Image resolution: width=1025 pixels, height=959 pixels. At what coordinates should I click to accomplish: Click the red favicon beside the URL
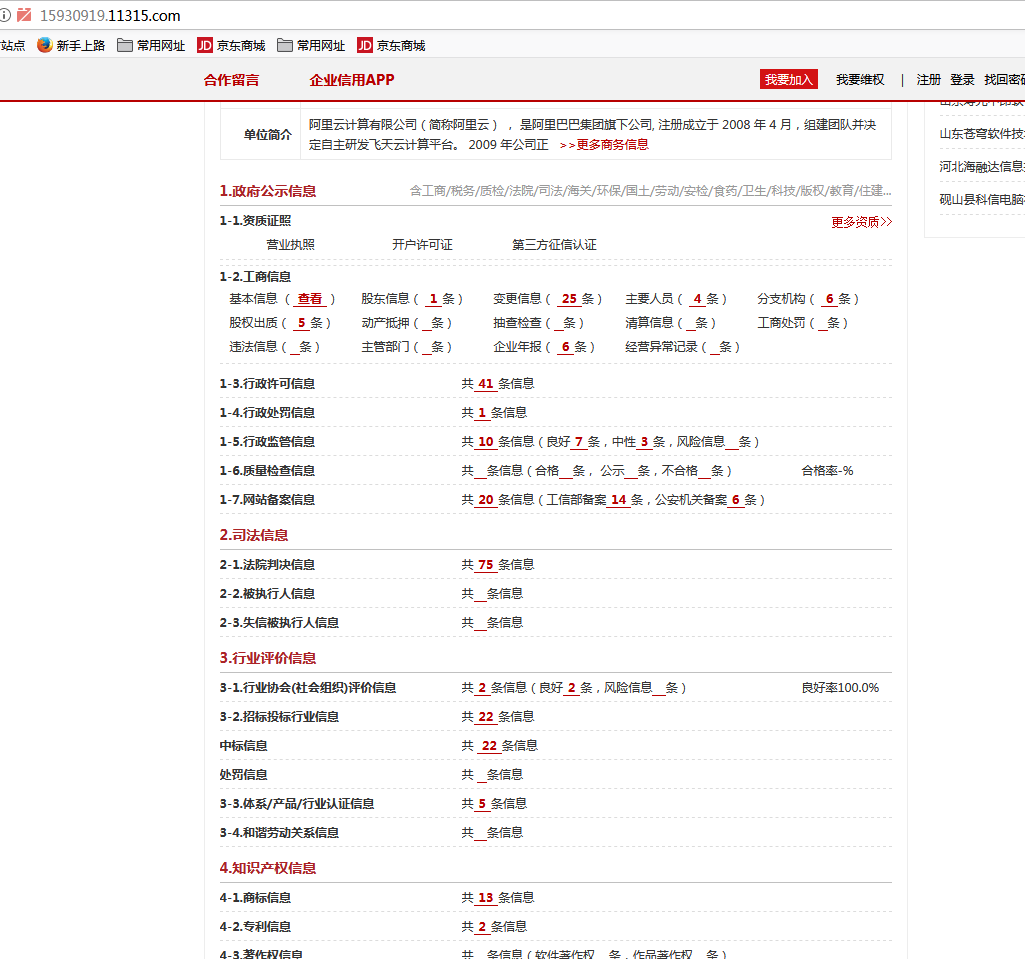(x=24, y=15)
